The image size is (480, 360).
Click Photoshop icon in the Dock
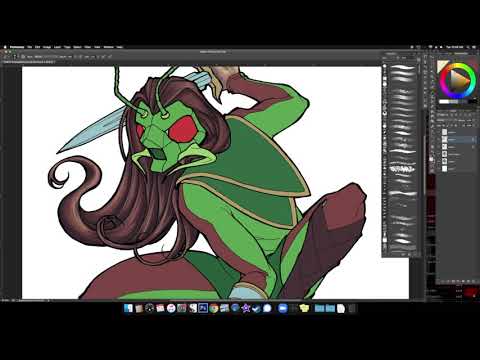click(203, 308)
